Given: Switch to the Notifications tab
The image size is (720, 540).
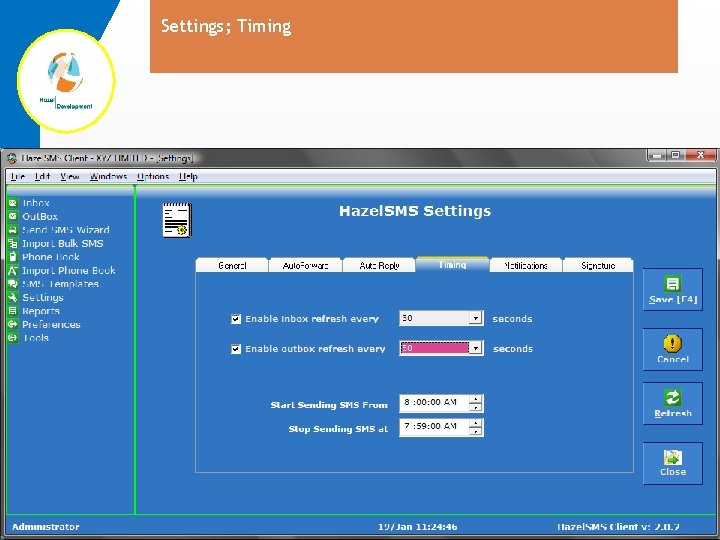Looking at the screenshot, I should tap(526, 265).
